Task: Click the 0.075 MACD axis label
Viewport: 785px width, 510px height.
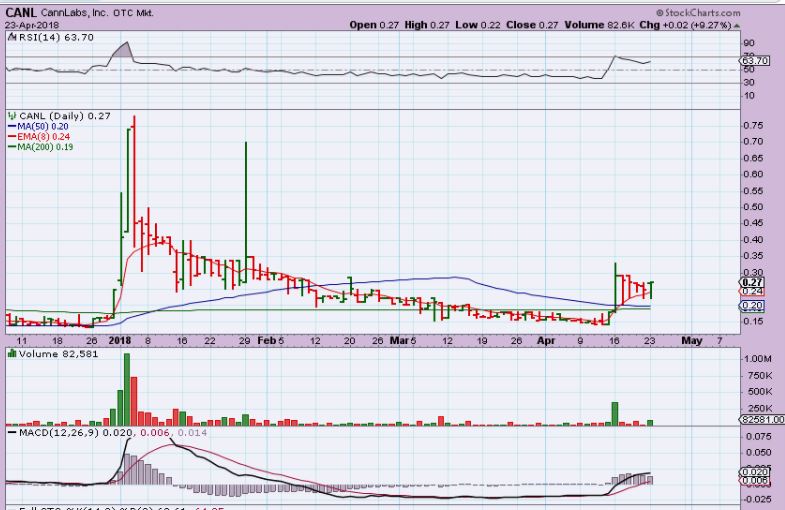Action: pos(758,436)
